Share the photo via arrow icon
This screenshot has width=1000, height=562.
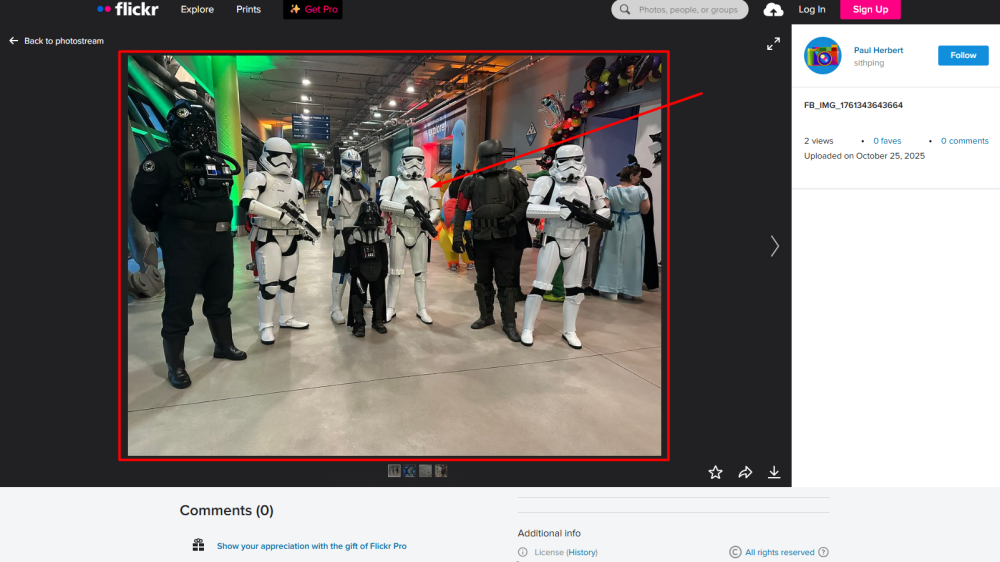pyautogui.click(x=745, y=472)
